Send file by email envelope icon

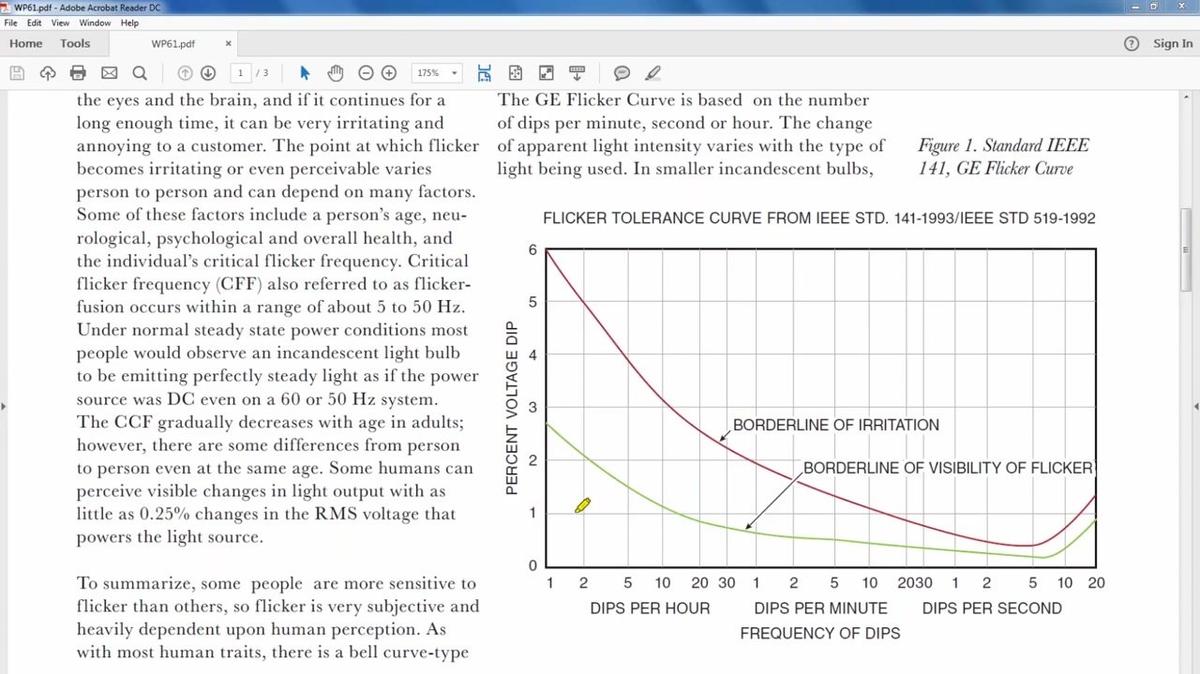(x=109, y=73)
